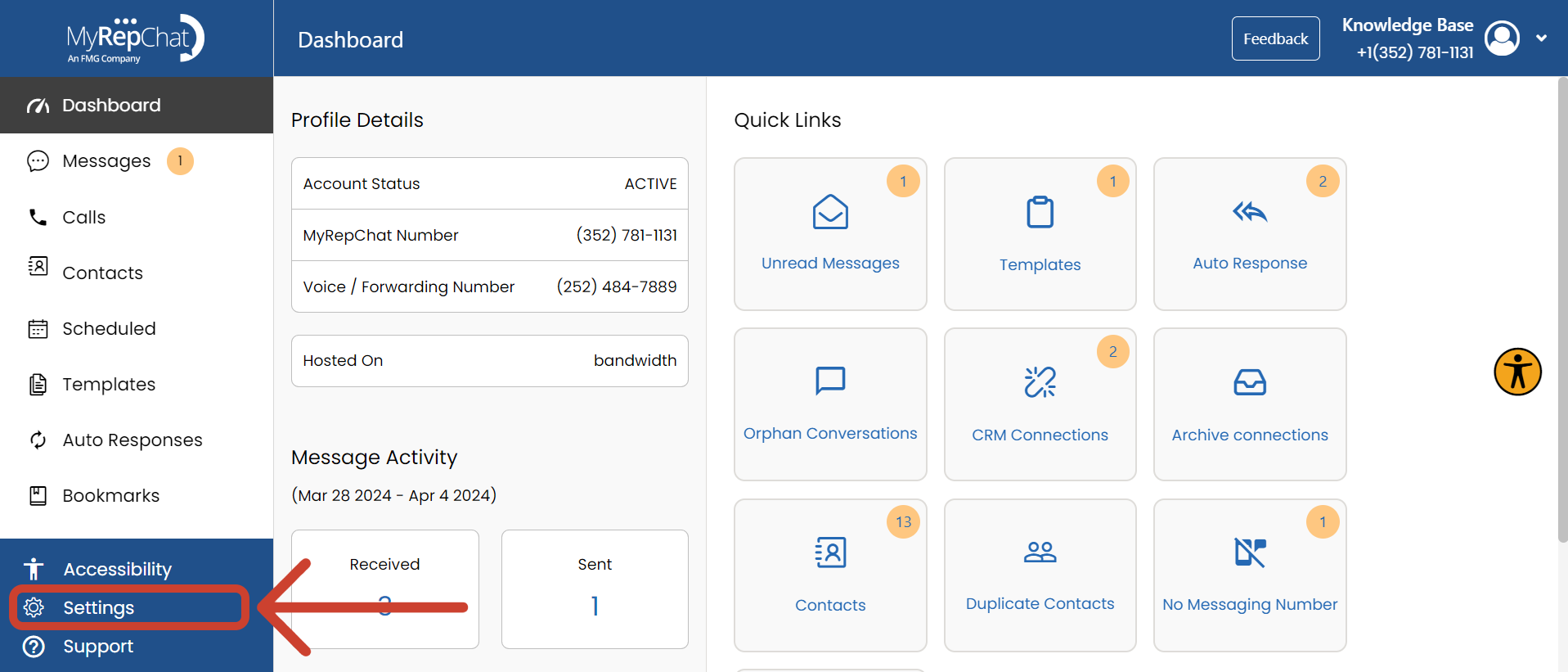Open the Orphan Conversations quick link
Viewport: 1568px width, 672px height.
point(830,404)
